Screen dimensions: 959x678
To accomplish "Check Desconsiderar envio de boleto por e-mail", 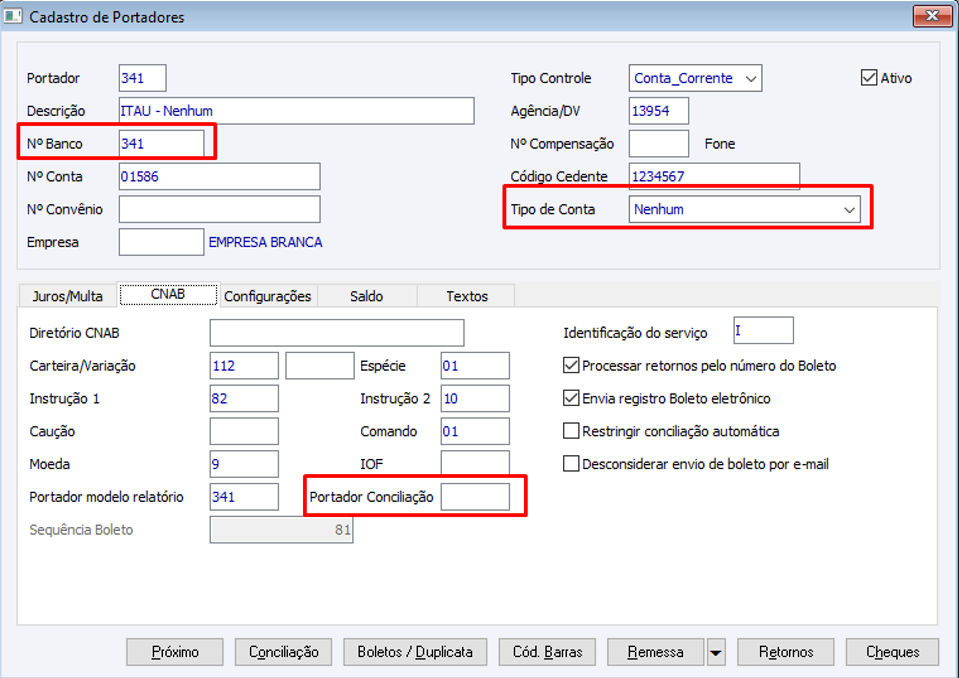I will click(x=572, y=464).
